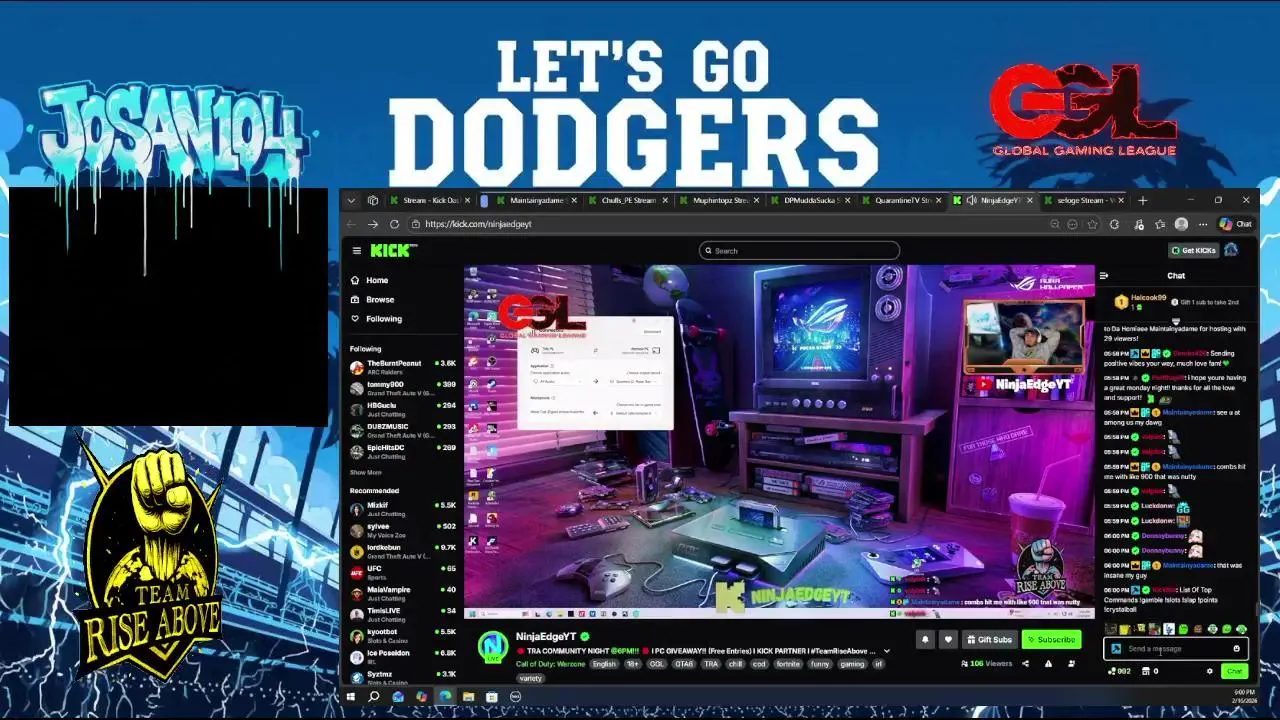This screenshot has width=1280, height=720.
Task: Expand stream title with chevron
Action: tap(886, 651)
